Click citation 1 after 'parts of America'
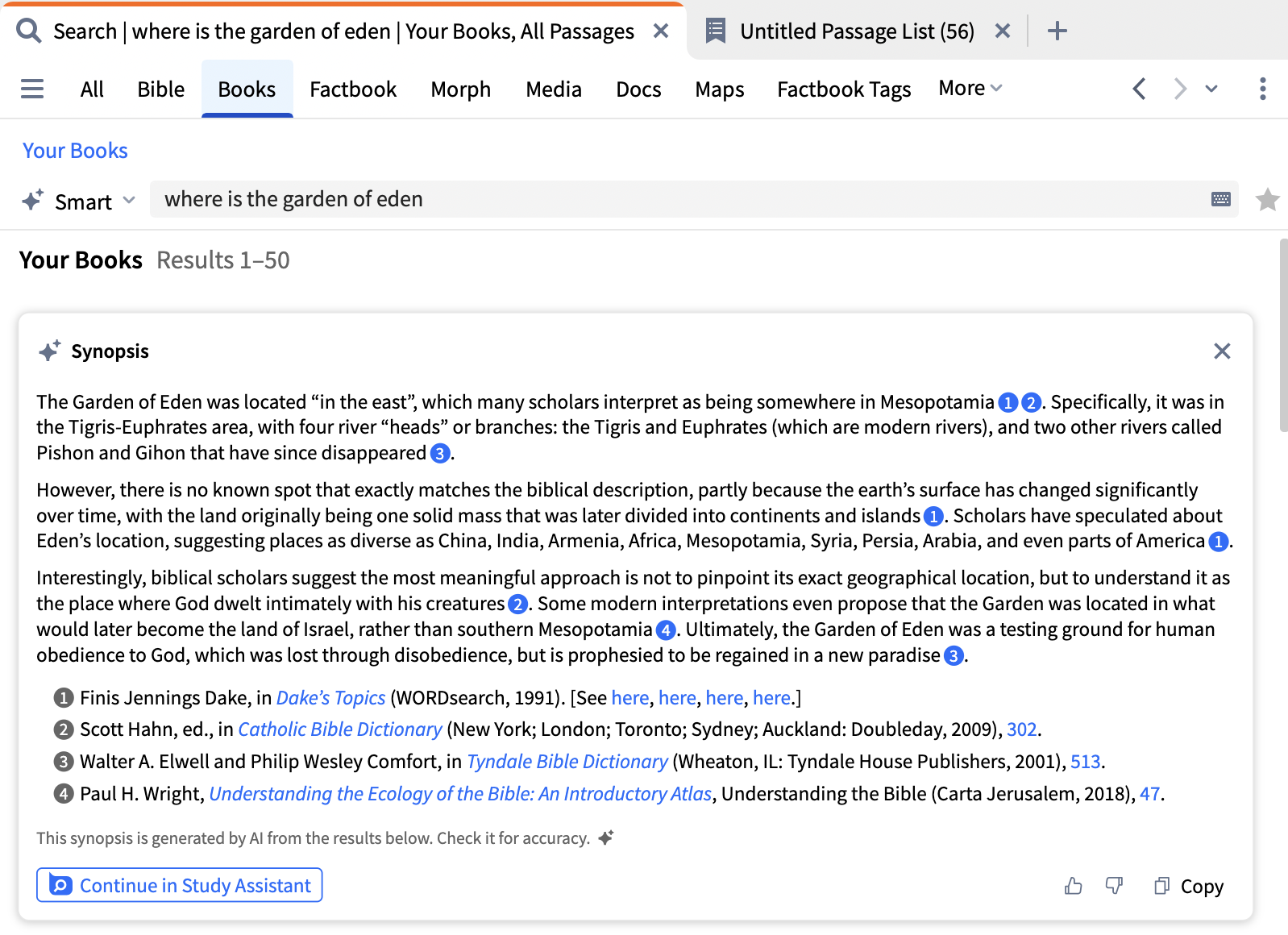The image size is (1288, 935). [1219, 542]
